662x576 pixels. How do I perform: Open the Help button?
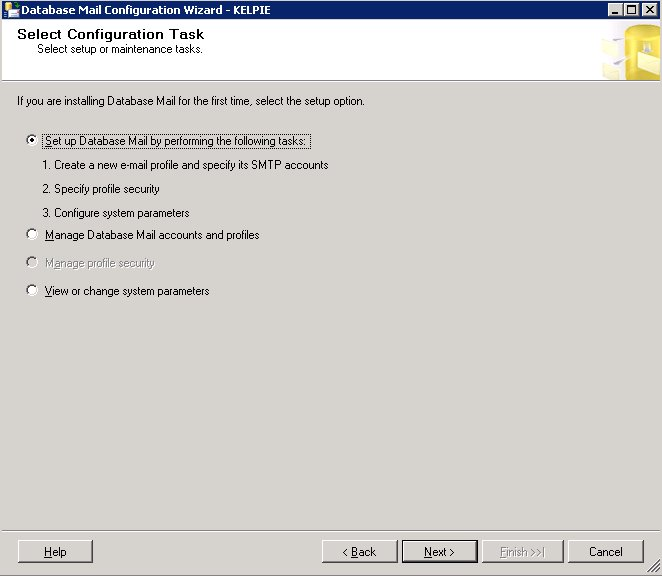(55, 552)
